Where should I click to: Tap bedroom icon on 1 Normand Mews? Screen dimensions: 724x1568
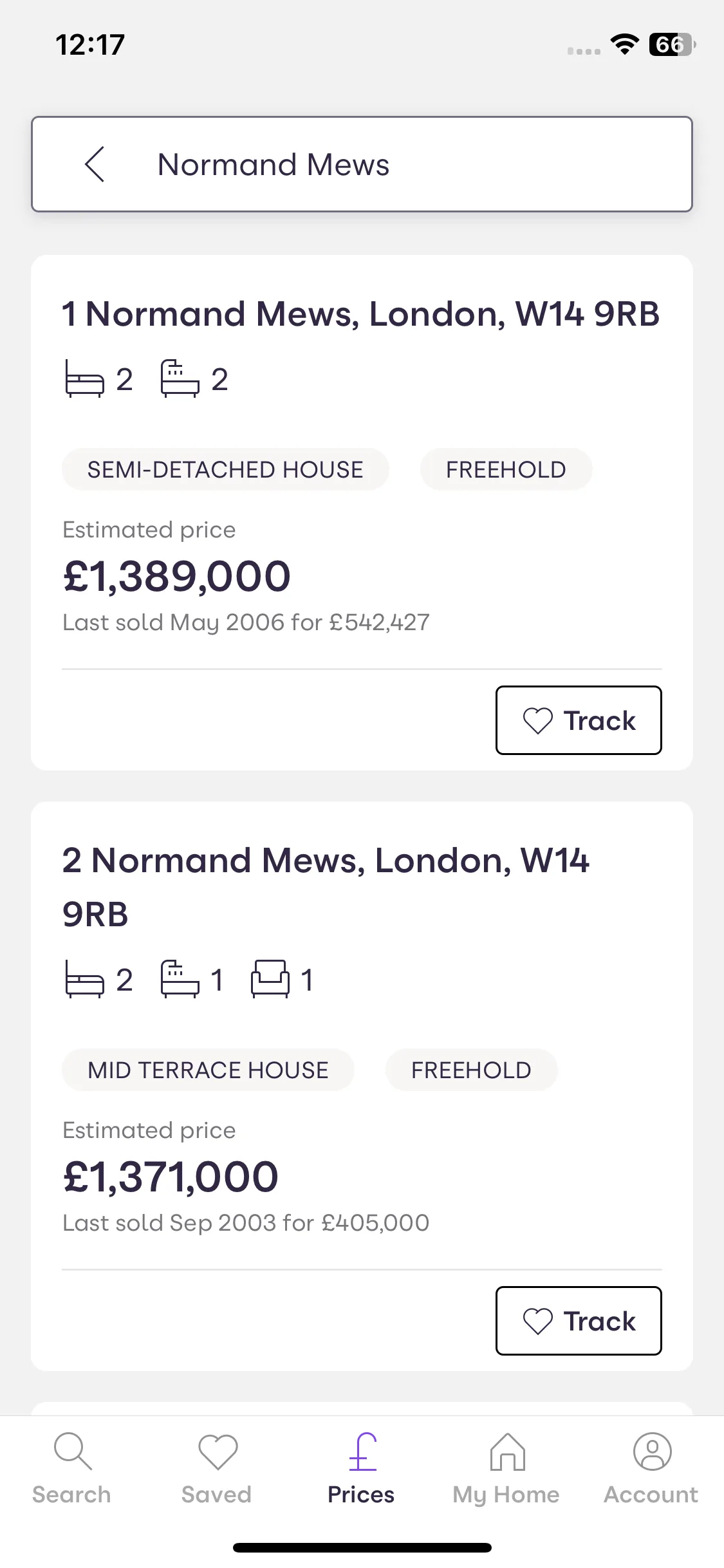[x=84, y=379]
